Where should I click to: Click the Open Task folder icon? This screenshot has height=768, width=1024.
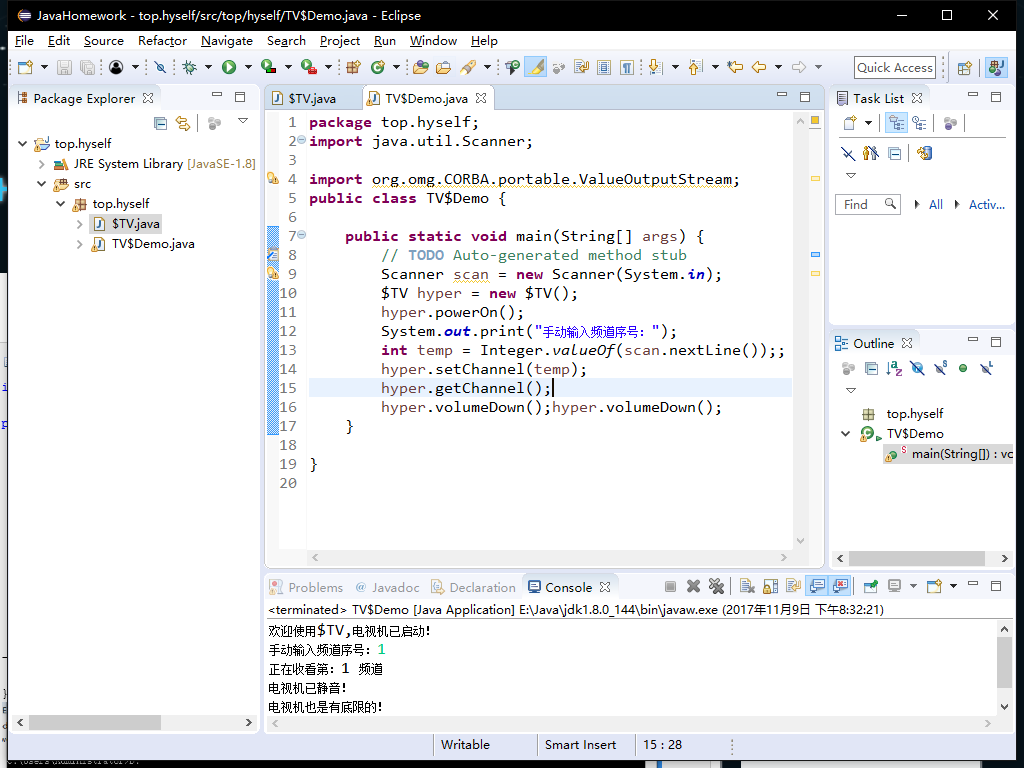(443, 67)
